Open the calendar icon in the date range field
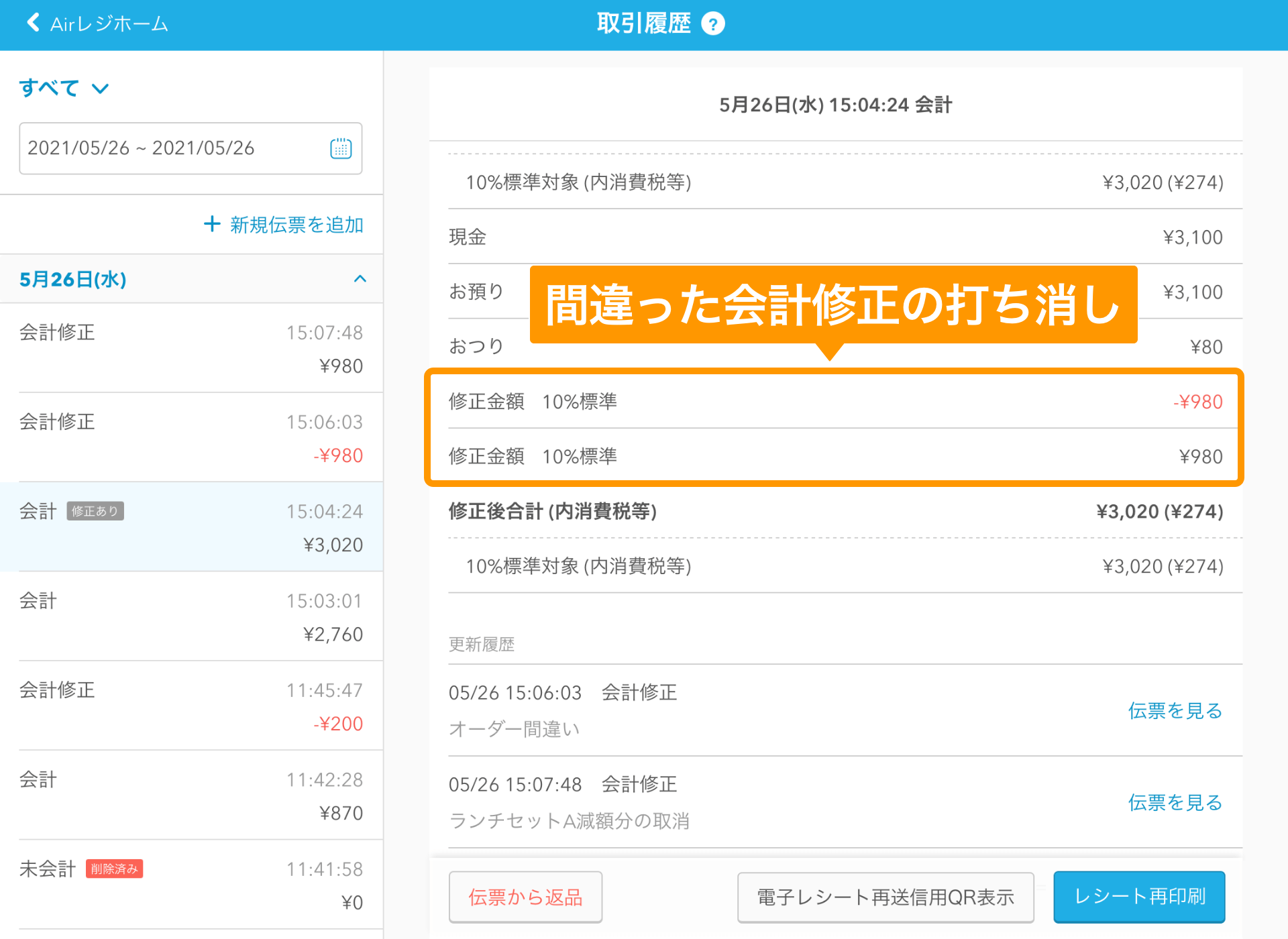1288x939 pixels. [x=341, y=148]
